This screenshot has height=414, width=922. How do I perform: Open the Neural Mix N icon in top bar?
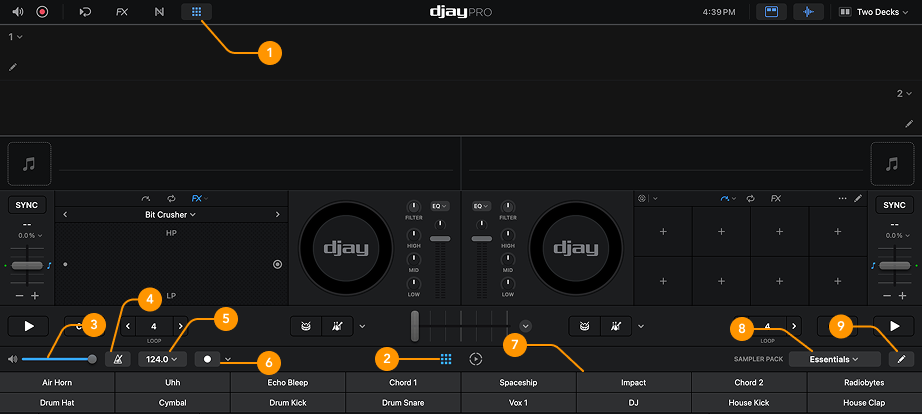(159, 12)
